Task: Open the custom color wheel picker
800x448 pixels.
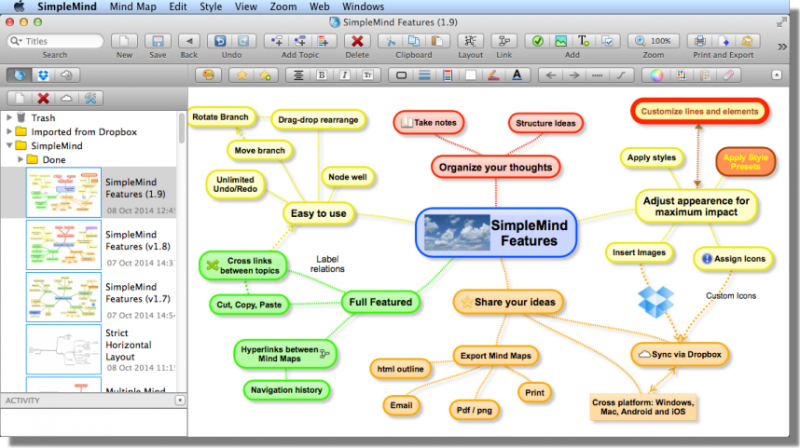Action: coord(657,75)
